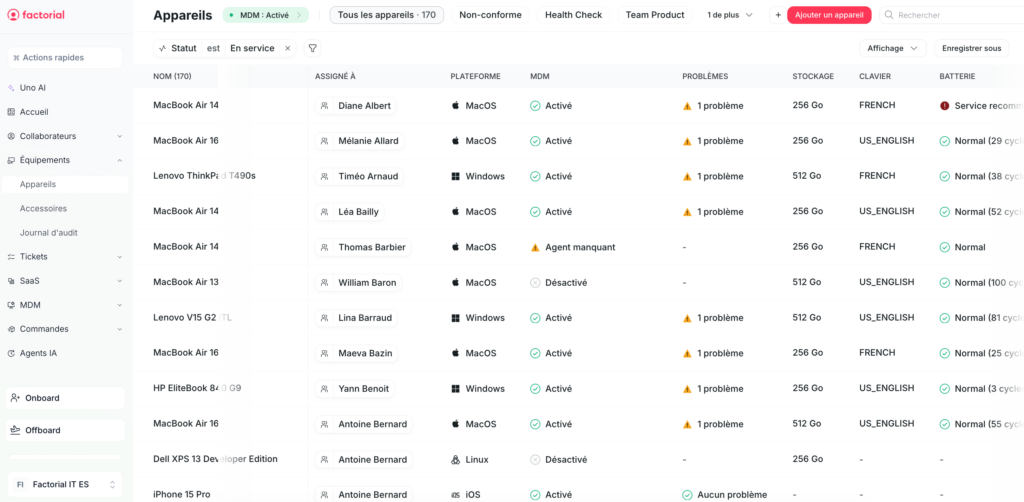Click the red battery alert in Diane Albert's row
This screenshot has width=1024, height=502.
pyautogui.click(x=944, y=106)
